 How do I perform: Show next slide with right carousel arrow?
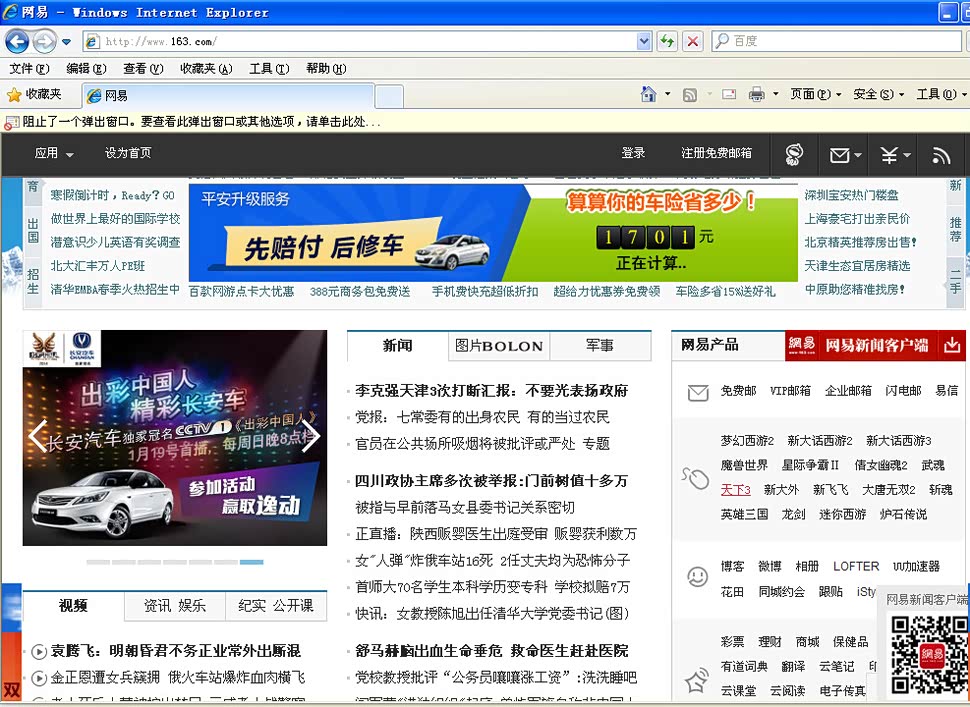coord(311,435)
